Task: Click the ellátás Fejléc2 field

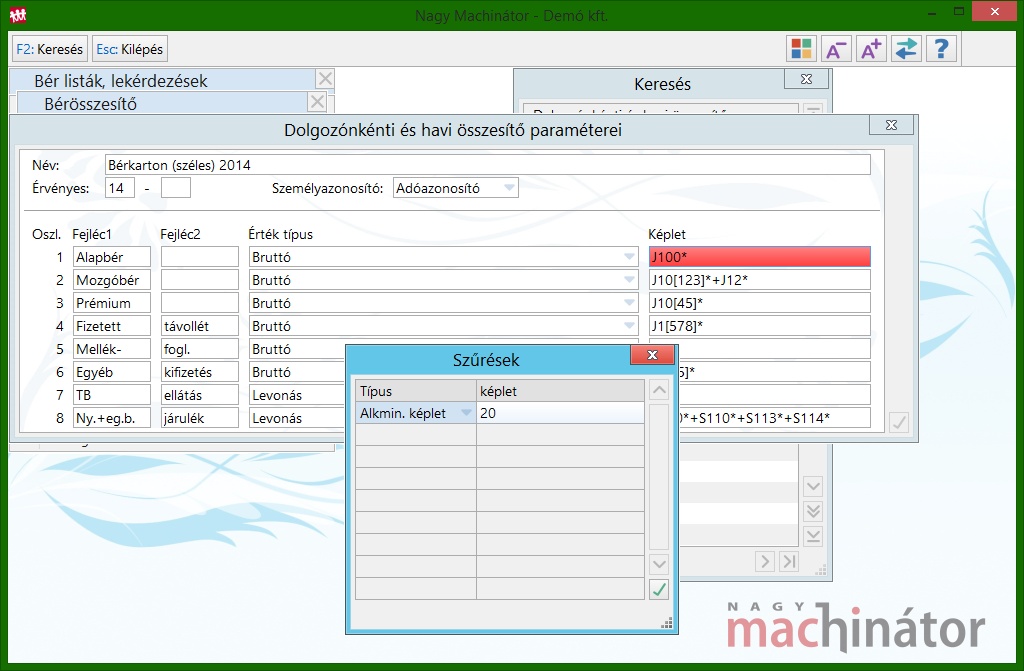Action: pyautogui.click(x=200, y=395)
